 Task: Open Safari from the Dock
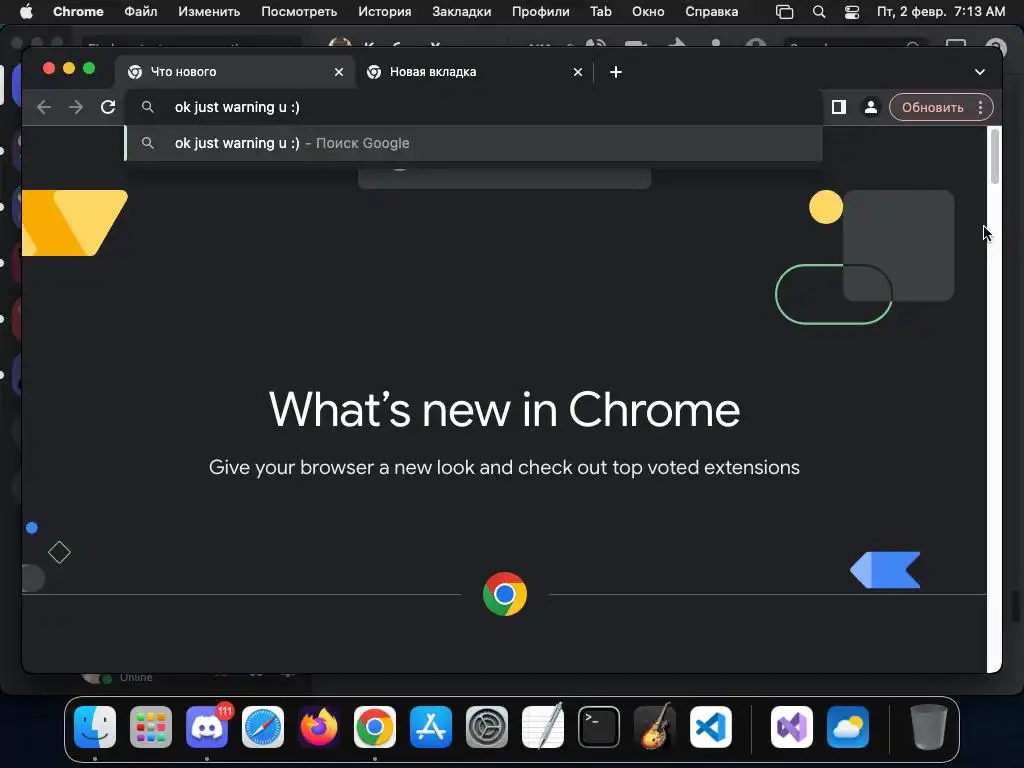263,727
